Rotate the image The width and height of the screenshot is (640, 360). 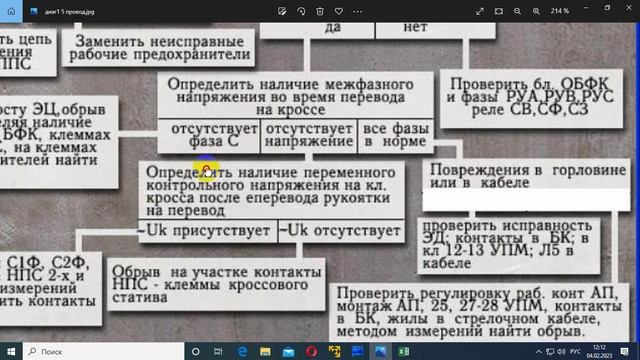[301, 11]
